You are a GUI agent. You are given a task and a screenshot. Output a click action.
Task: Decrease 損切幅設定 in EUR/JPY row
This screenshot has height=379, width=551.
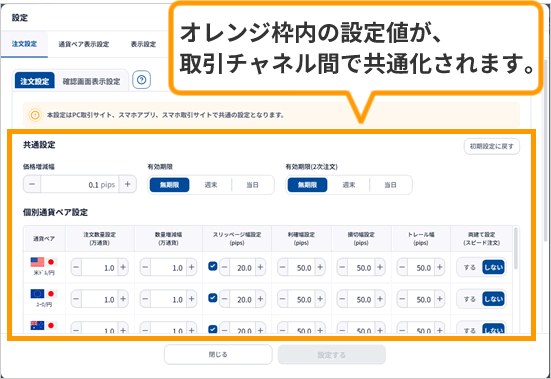342,299
